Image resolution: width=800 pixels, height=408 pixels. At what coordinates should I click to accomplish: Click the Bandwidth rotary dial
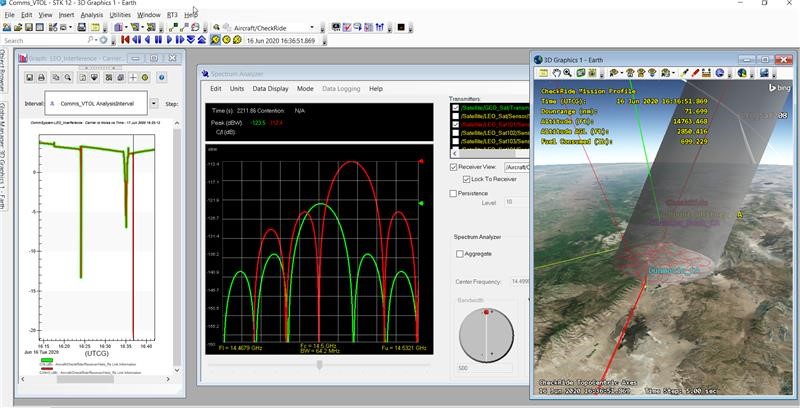[x=486, y=335]
